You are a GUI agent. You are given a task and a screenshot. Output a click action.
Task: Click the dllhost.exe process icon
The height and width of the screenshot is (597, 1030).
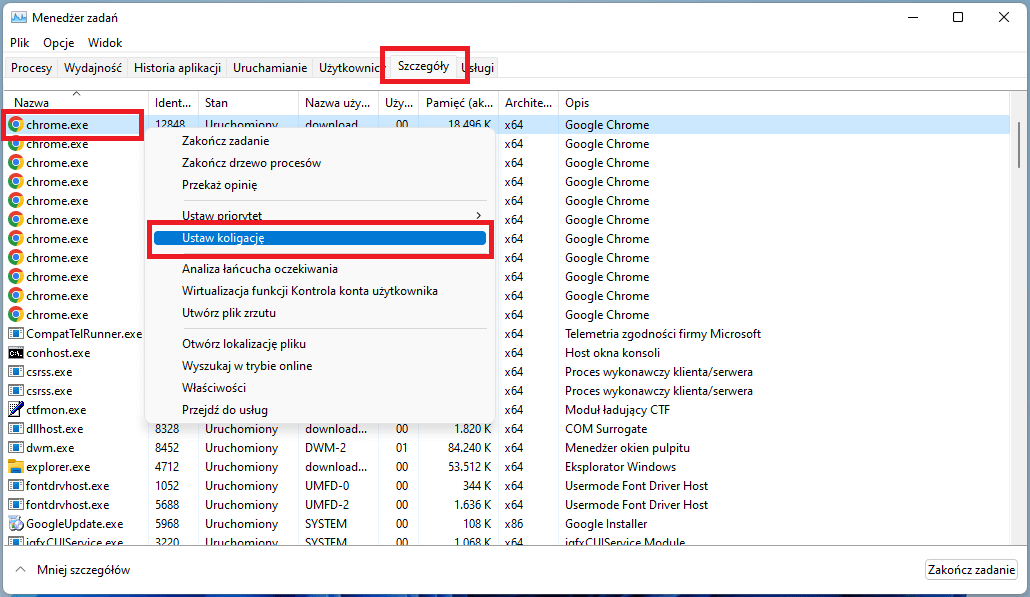[16, 429]
